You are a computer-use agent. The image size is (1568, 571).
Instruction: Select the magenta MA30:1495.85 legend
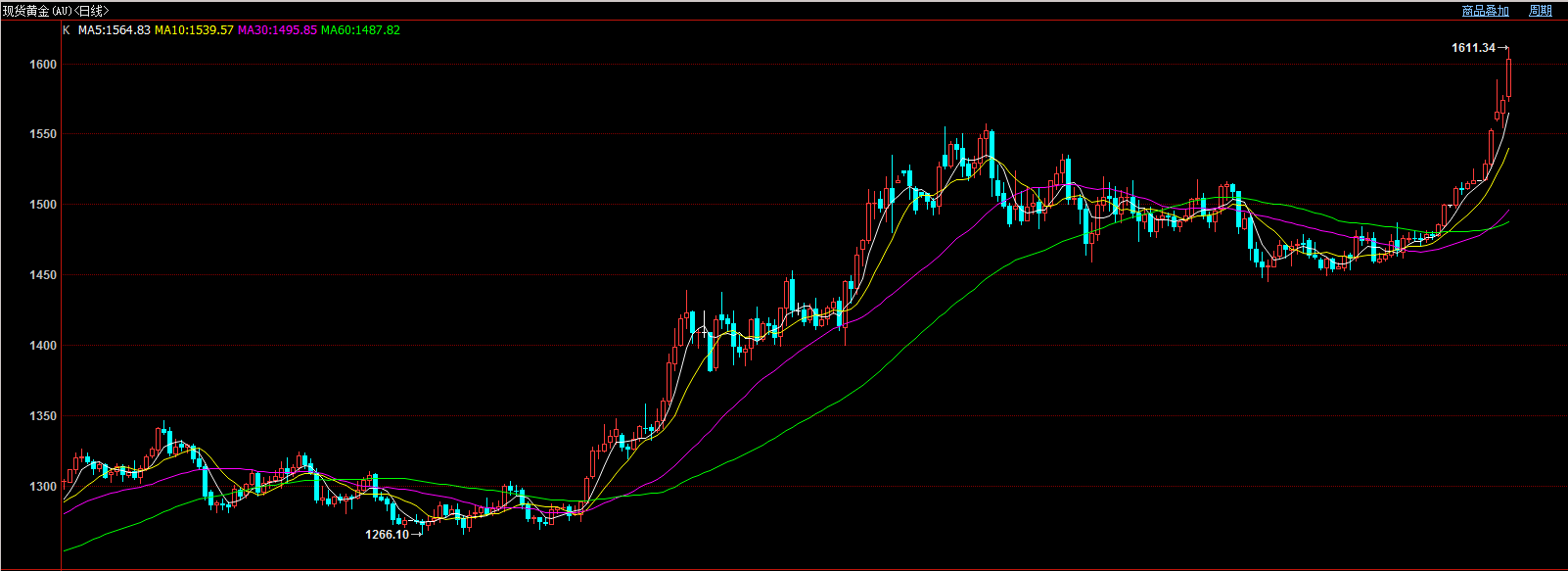277,30
